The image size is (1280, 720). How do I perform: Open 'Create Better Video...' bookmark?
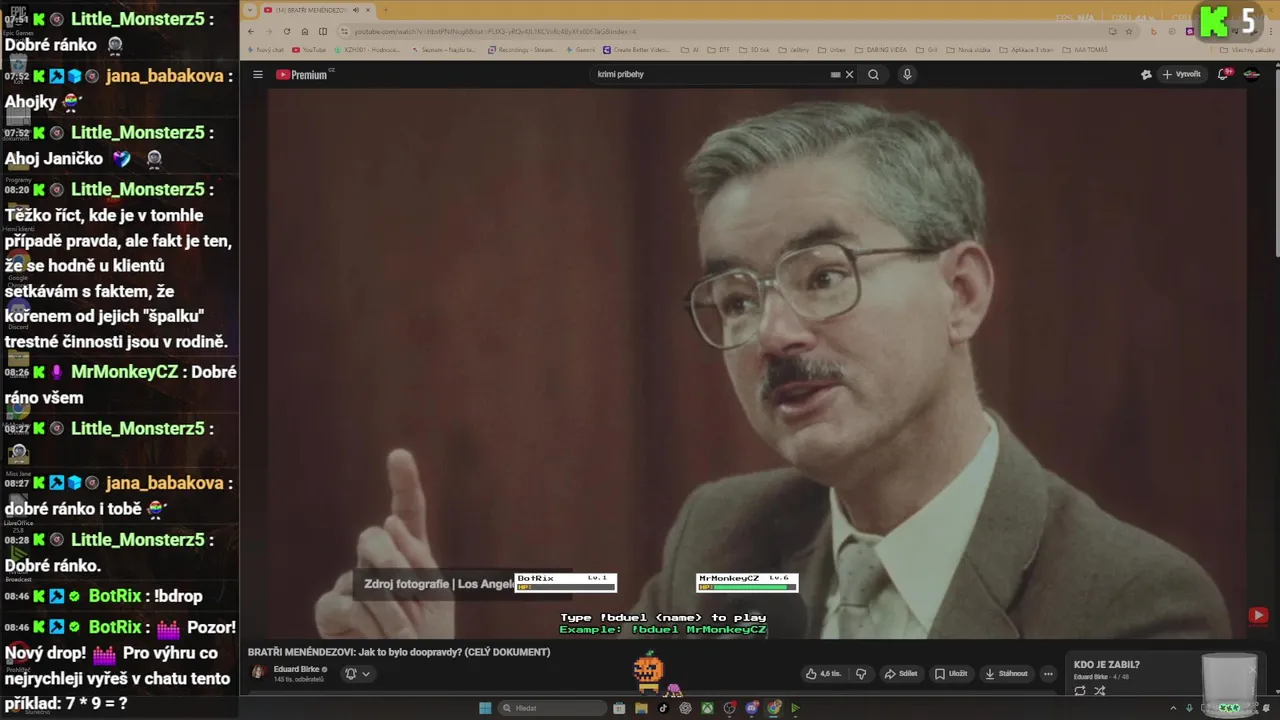tap(637, 49)
